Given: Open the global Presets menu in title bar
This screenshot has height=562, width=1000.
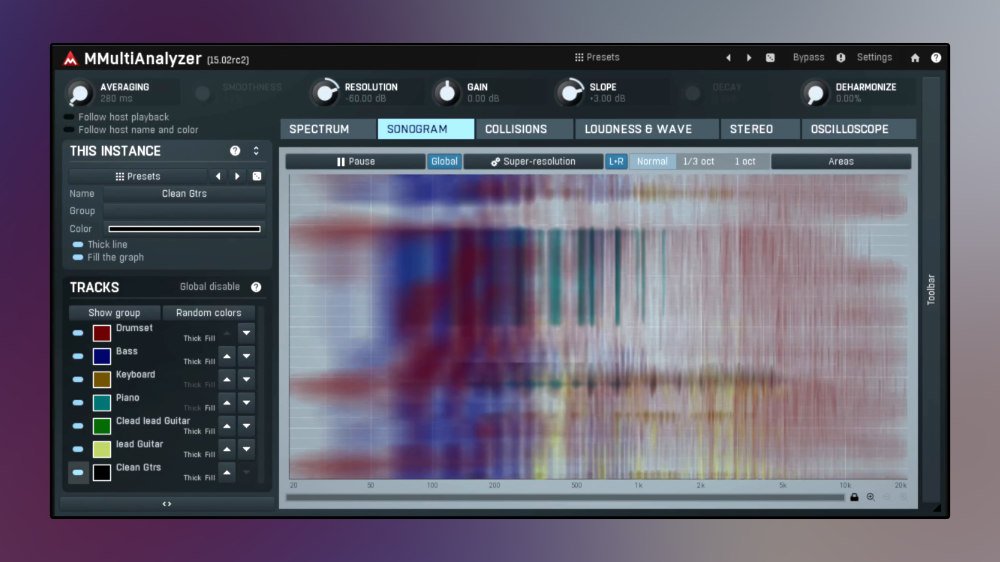Looking at the screenshot, I should [x=597, y=58].
